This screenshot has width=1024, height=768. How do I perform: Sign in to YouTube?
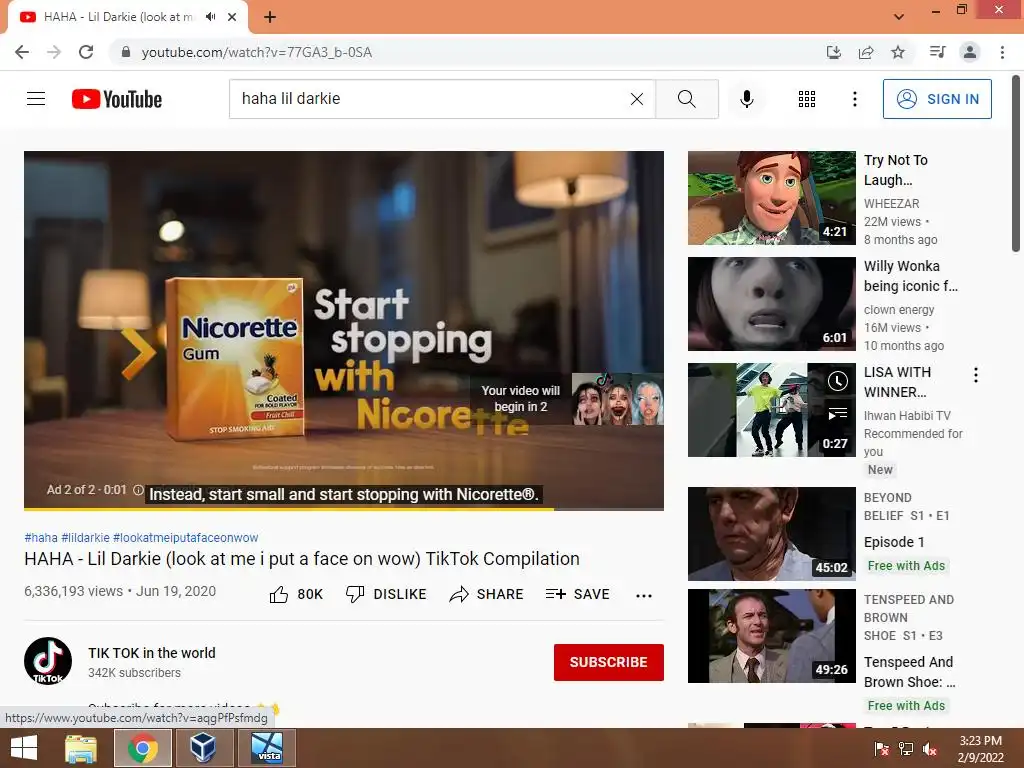(x=937, y=99)
